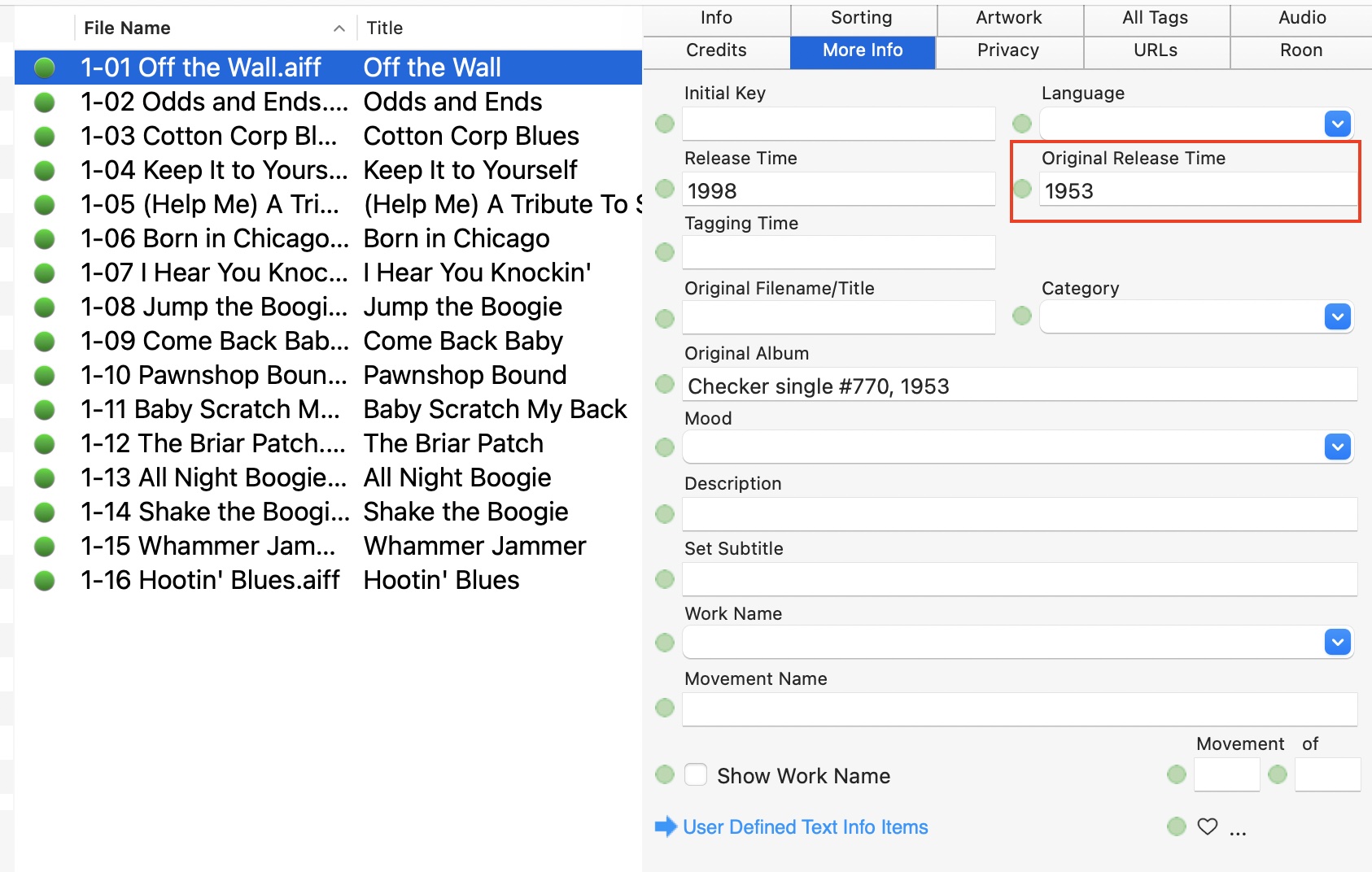Click the Original Album field with Checker single #770
The height and width of the screenshot is (872, 1372).
pyautogui.click(x=1020, y=385)
